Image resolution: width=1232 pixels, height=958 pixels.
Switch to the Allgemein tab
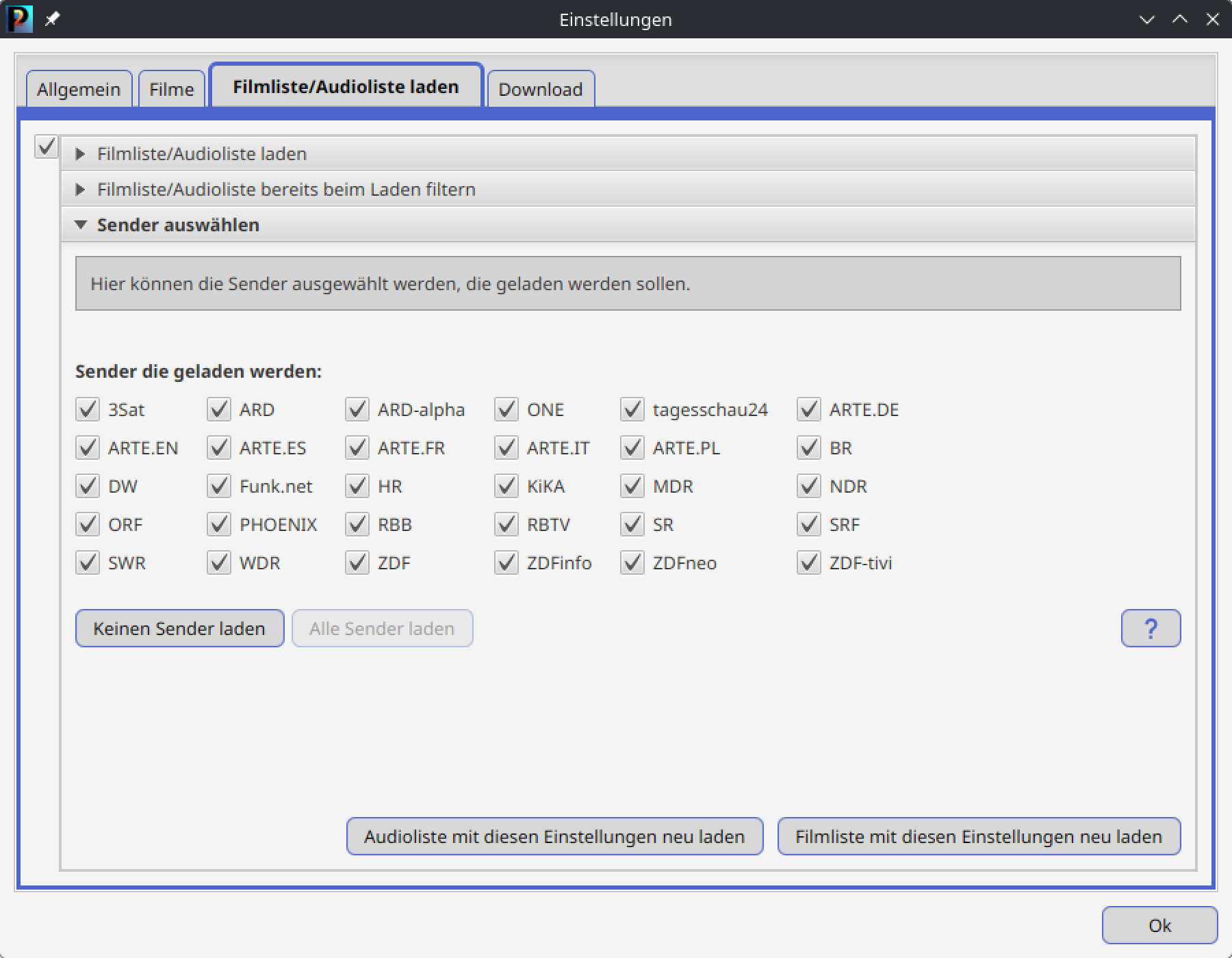79,90
